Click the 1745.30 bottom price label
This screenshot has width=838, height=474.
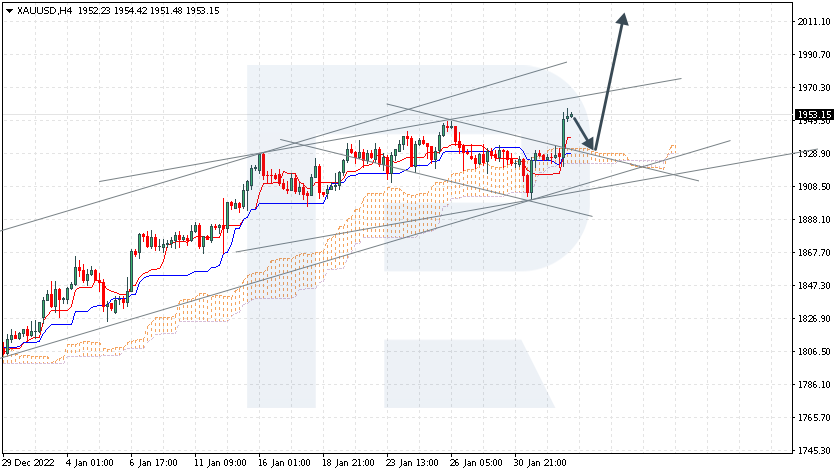(814, 450)
